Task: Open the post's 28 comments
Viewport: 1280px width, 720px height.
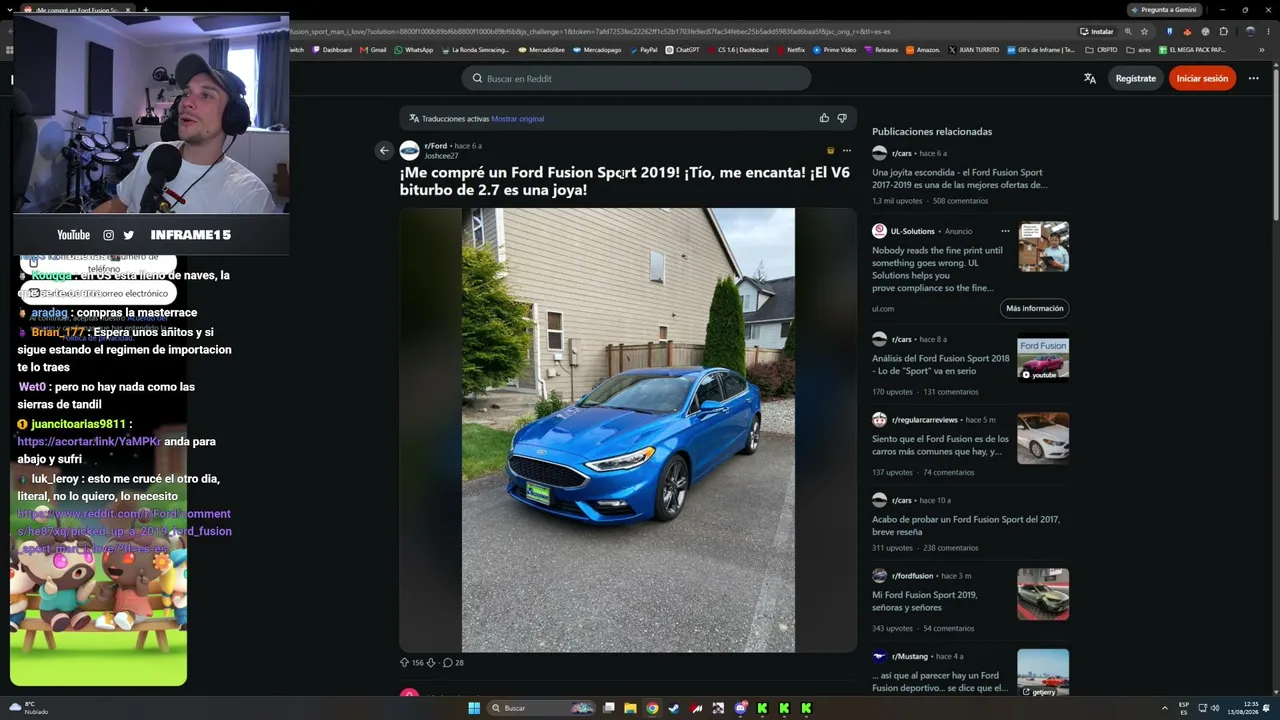Action: point(453,662)
